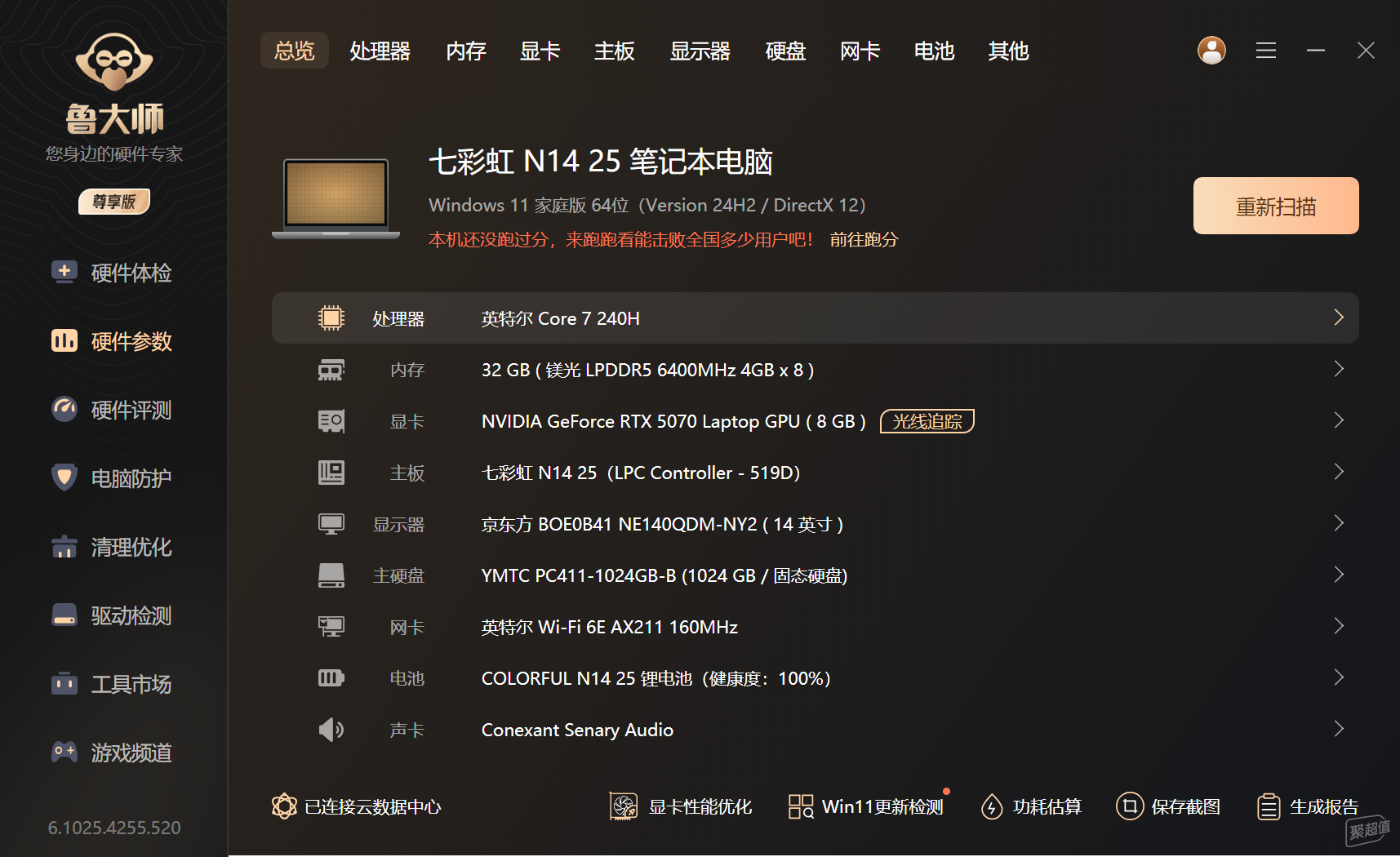The width and height of the screenshot is (1400, 857).
Task: Open 显卡性能优化 tool
Action: coord(681,806)
